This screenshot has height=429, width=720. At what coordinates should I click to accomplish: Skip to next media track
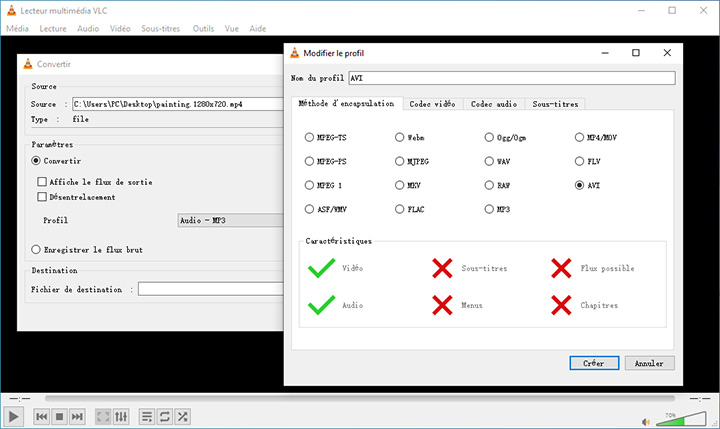77,417
